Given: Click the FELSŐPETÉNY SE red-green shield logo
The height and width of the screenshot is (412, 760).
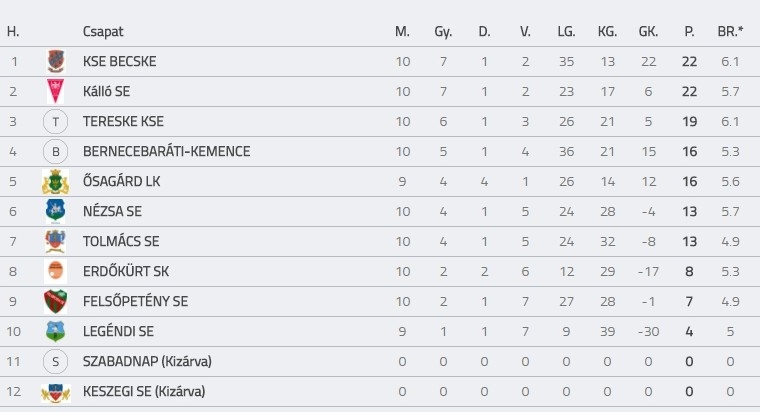Looking at the screenshot, I should pos(55,301).
